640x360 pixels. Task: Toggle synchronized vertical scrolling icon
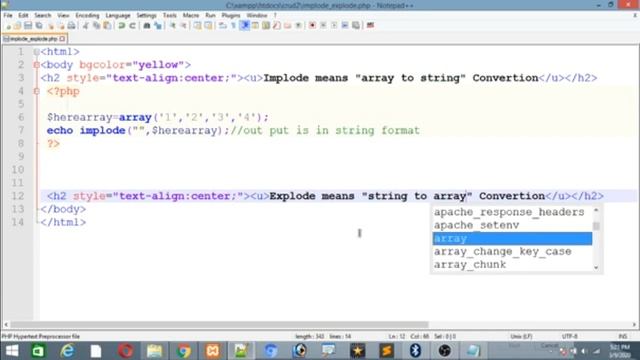[197, 26]
